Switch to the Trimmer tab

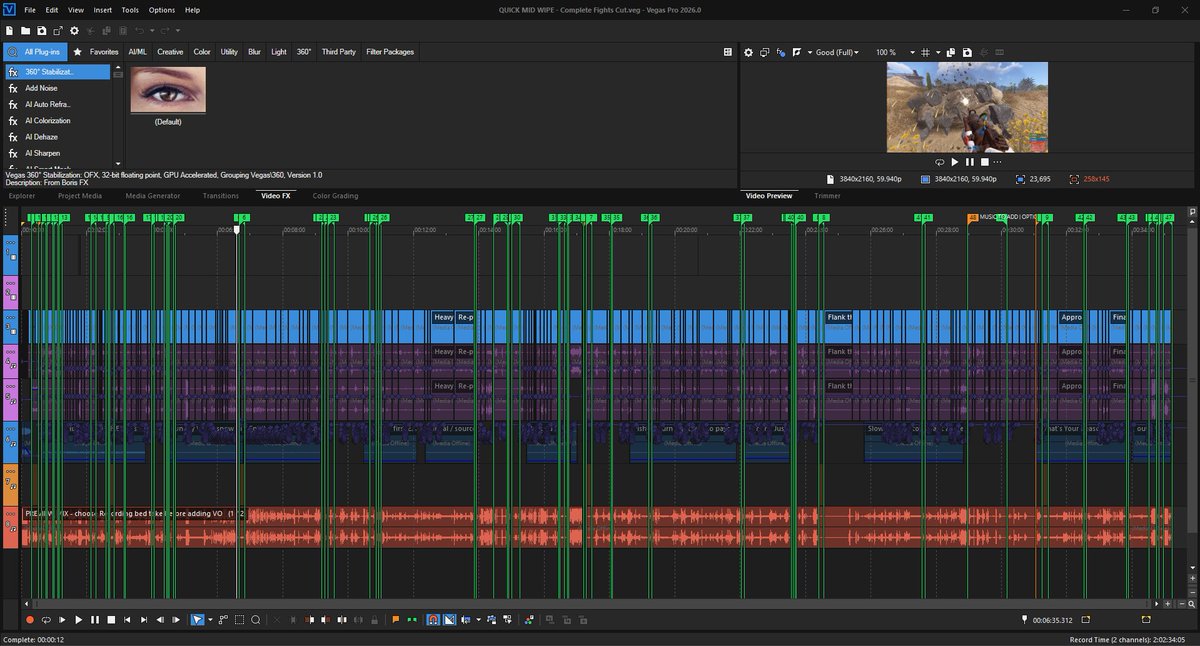pos(827,196)
